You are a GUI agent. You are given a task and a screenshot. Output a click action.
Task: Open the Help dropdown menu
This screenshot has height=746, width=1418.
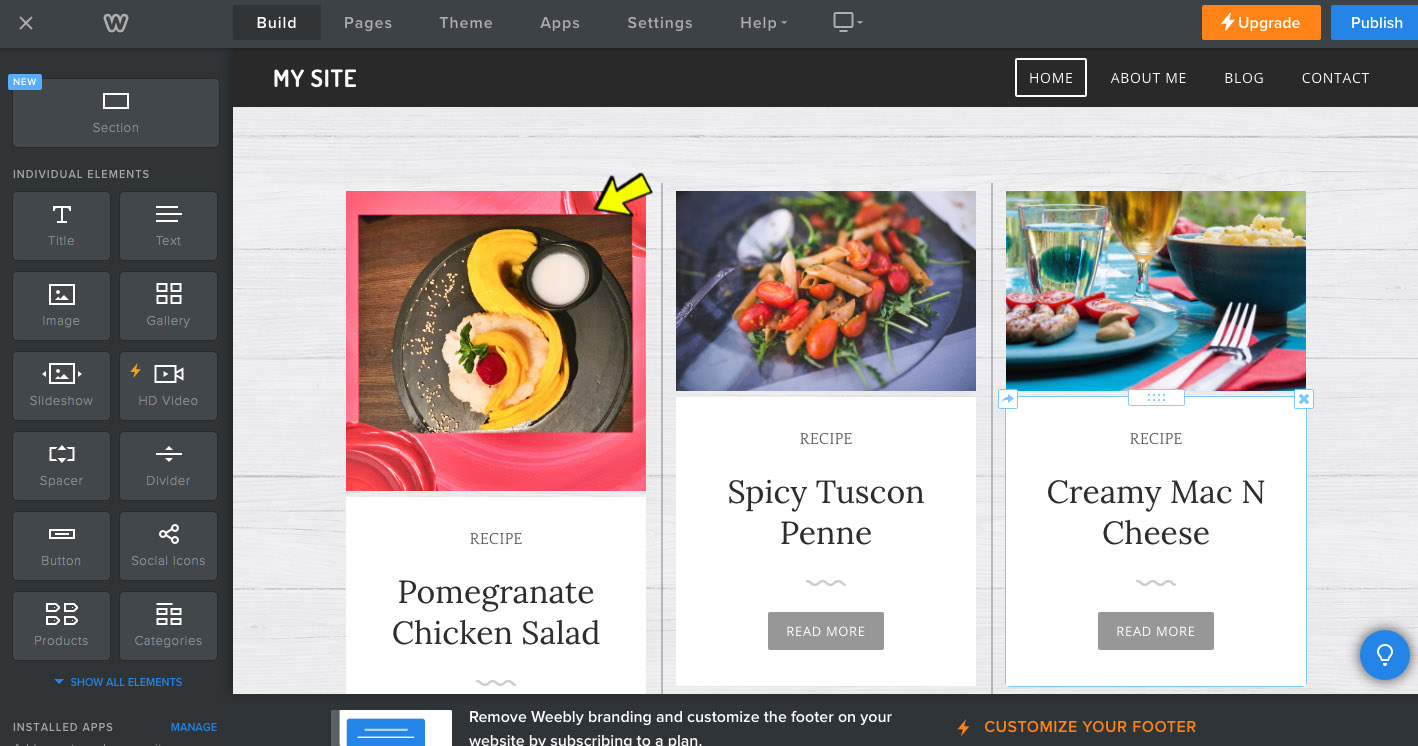763,23
